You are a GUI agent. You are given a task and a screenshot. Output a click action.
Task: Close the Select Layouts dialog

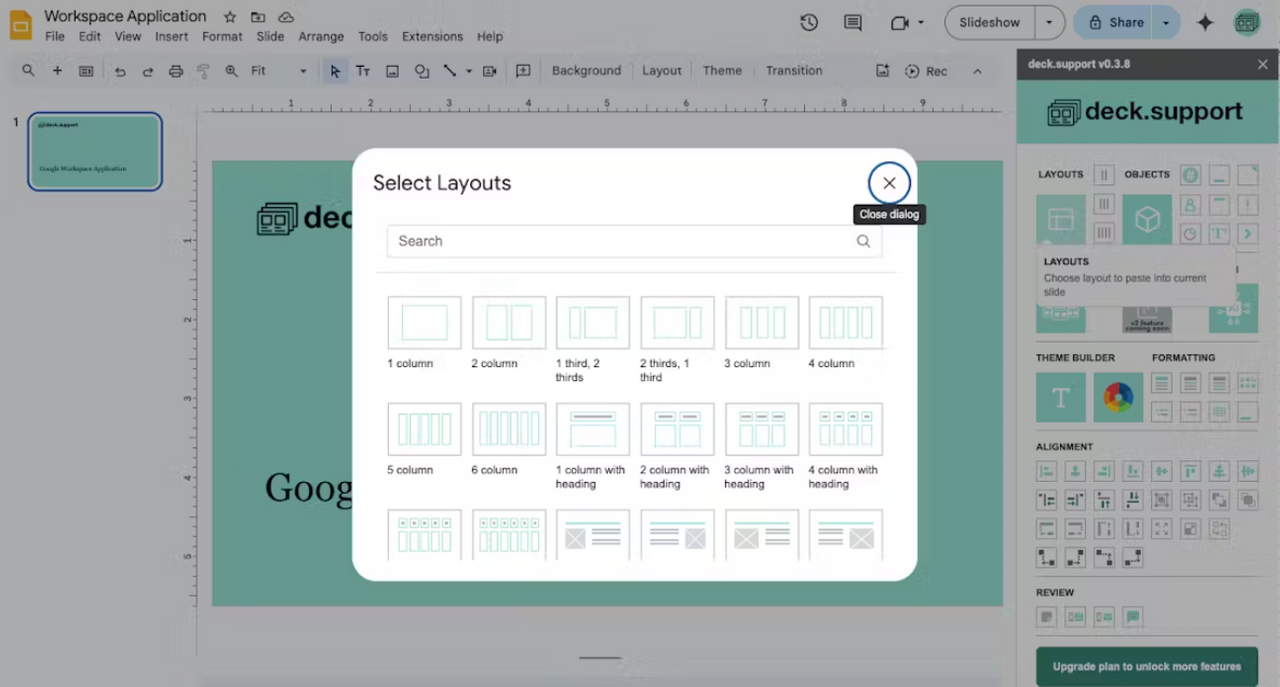pyautogui.click(x=889, y=183)
